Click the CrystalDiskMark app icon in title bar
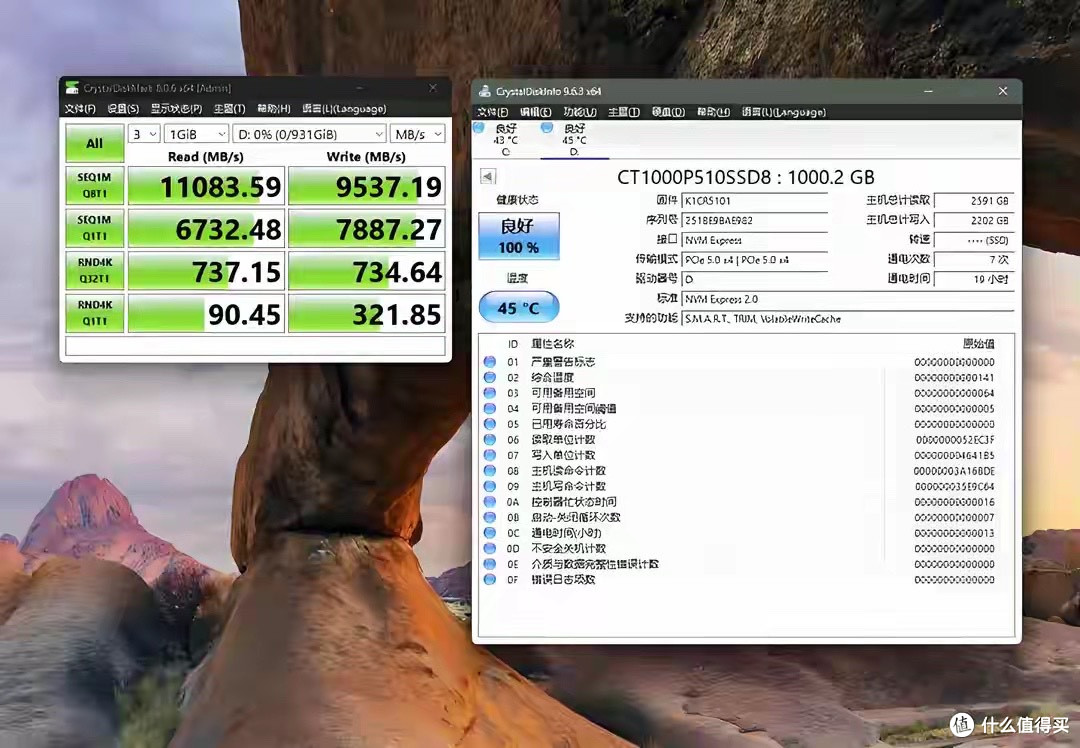 72,87
